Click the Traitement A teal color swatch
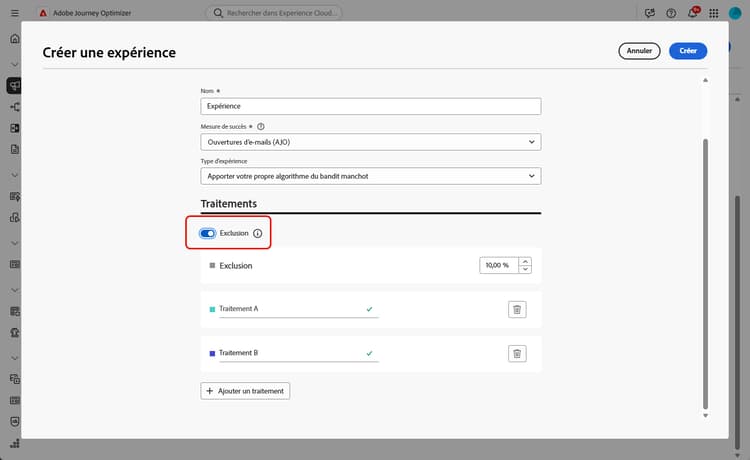 pyautogui.click(x=212, y=309)
